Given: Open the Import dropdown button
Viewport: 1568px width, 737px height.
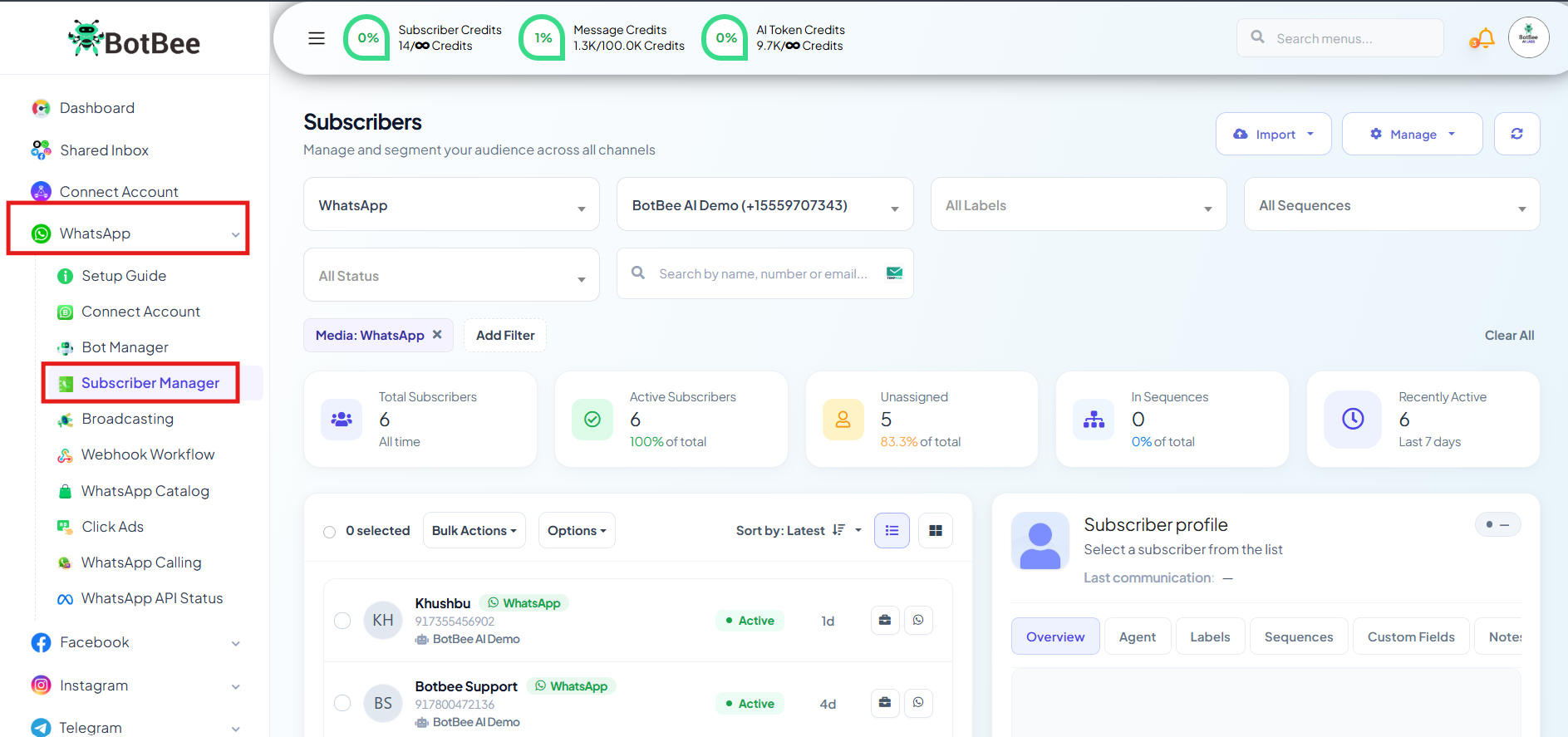Looking at the screenshot, I should (1274, 134).
